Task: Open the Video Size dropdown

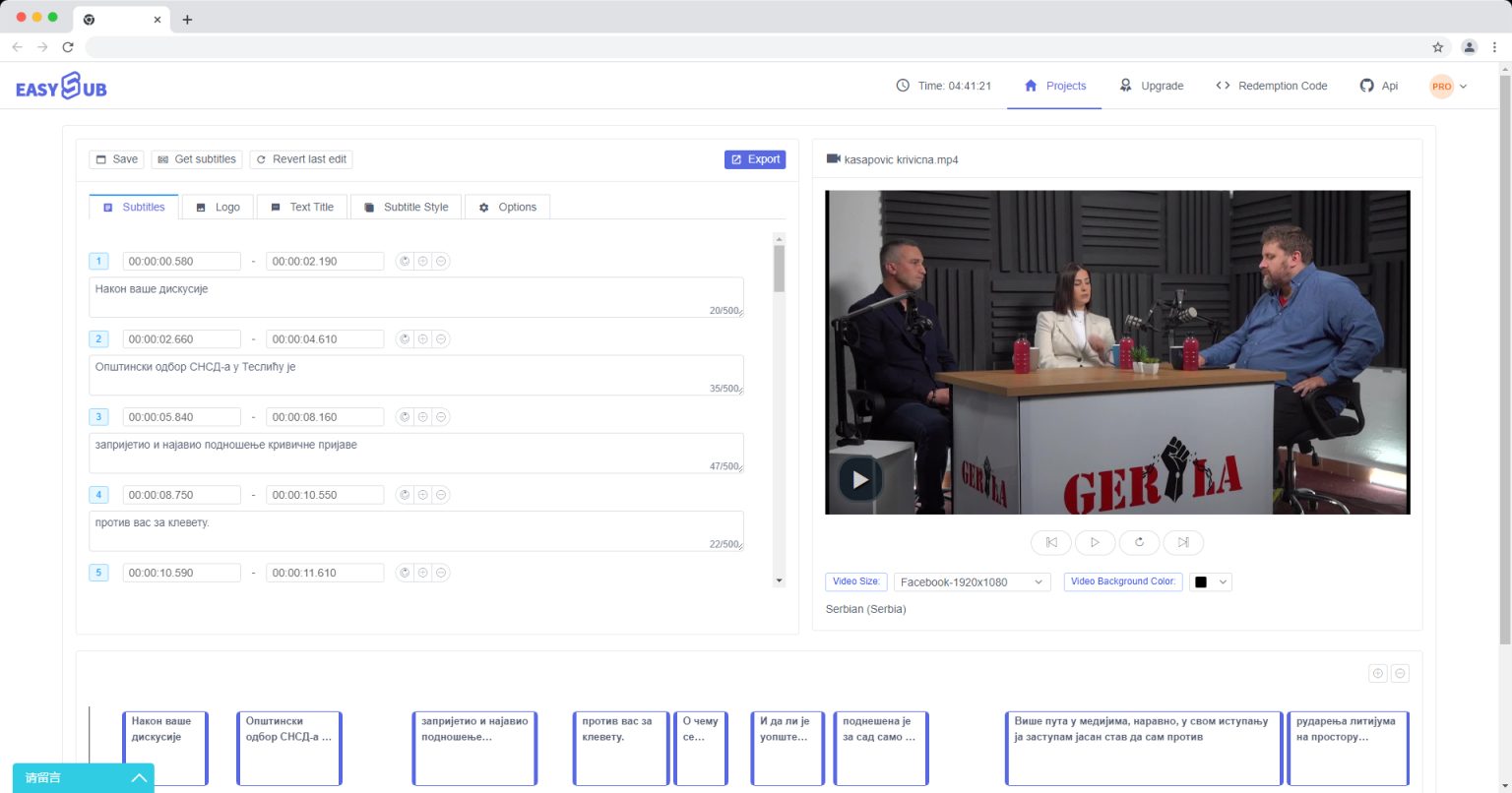Action: [971, 581]
